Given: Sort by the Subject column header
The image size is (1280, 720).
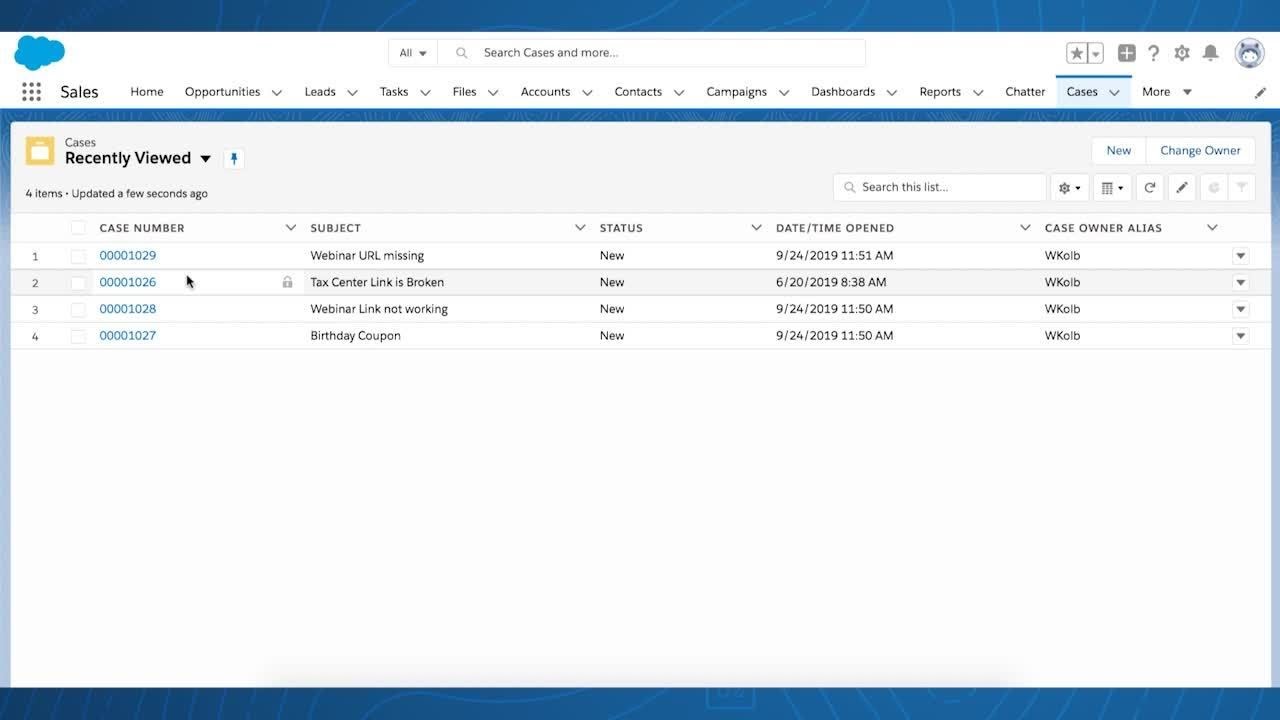Looking at the screenshot, I should tap(335, 228).
